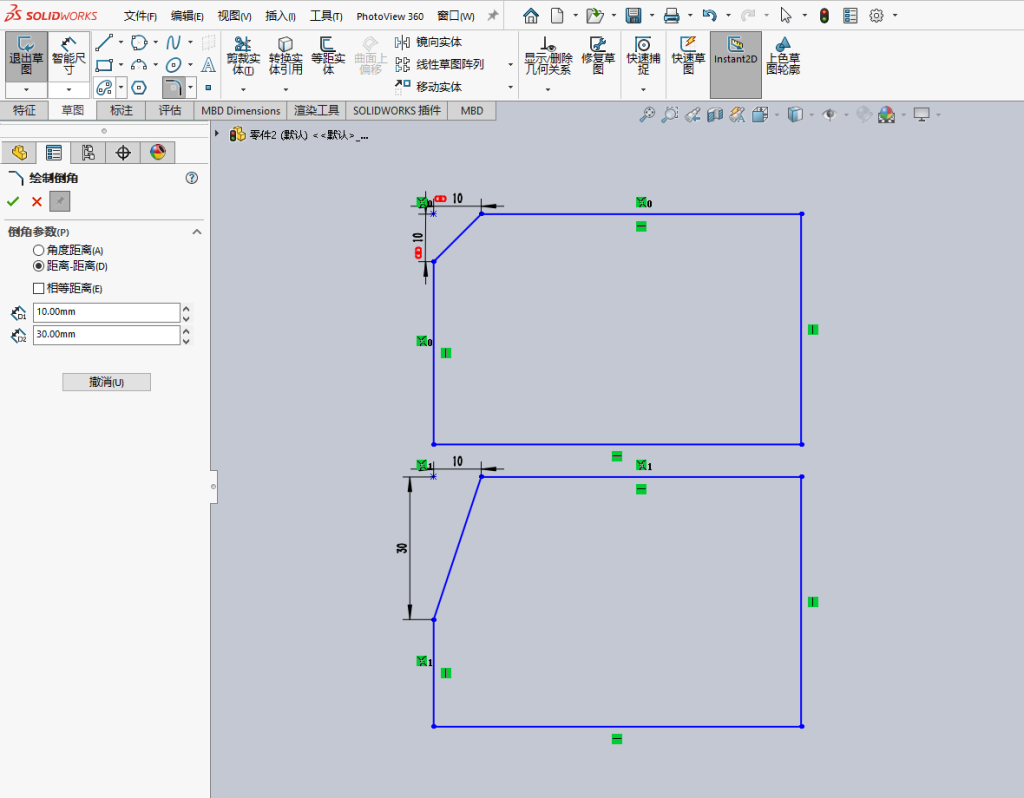The image size is (1024, 798).
Task: Activate the Trim Entities (剪裁实体) tool
Action: [x=243, y=56]
